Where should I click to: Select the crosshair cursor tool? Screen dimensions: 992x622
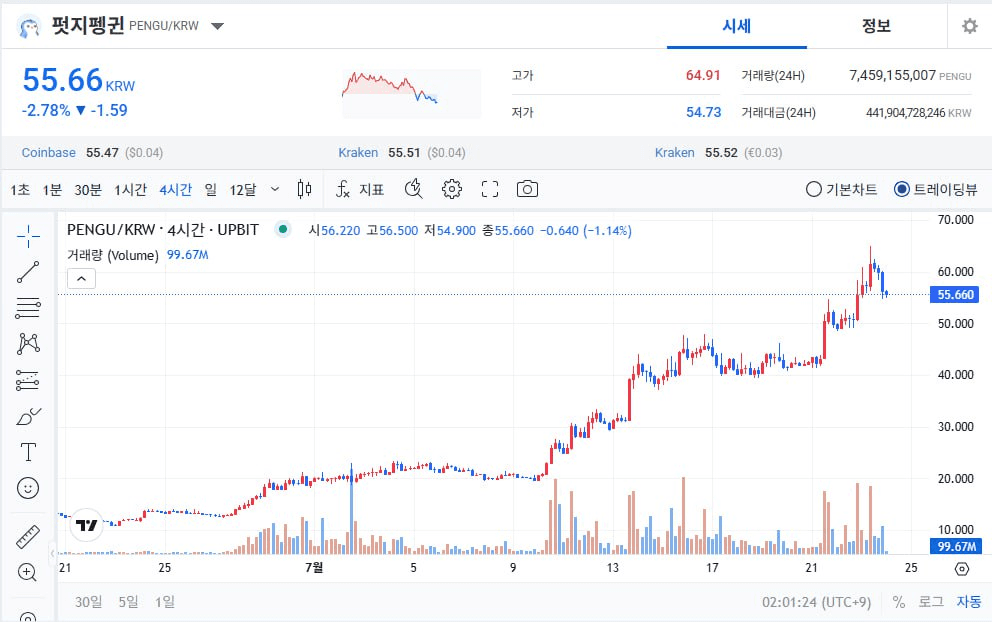coord(28,236)
